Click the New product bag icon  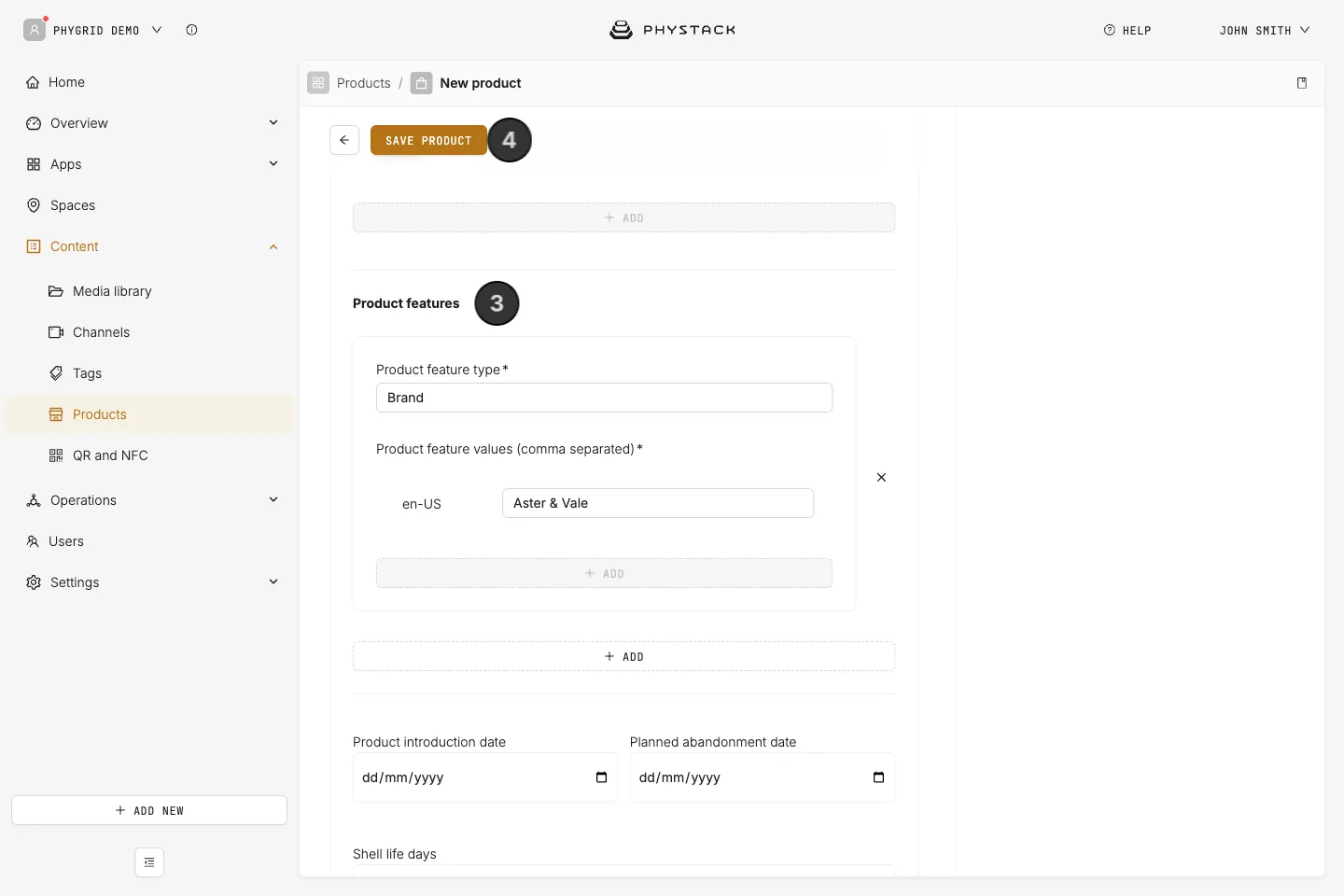click(x=422, y=83)
